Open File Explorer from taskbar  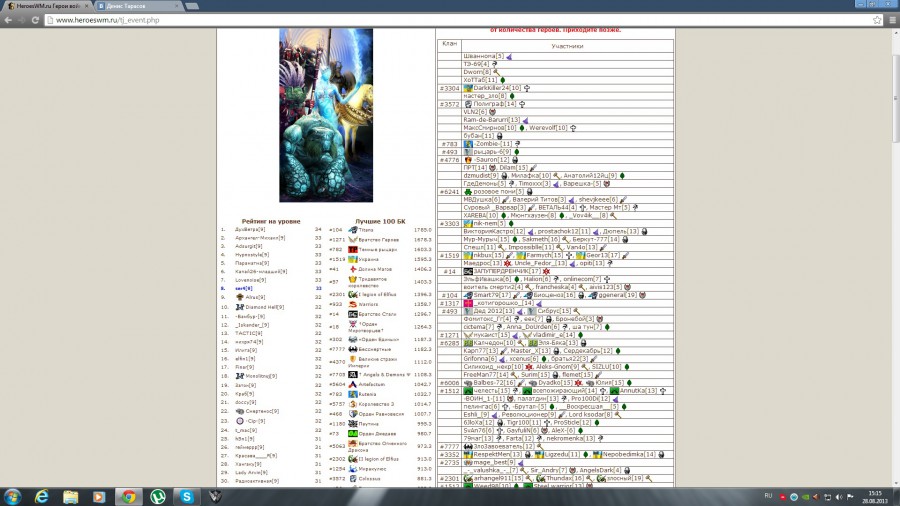[x=71, y=497]
